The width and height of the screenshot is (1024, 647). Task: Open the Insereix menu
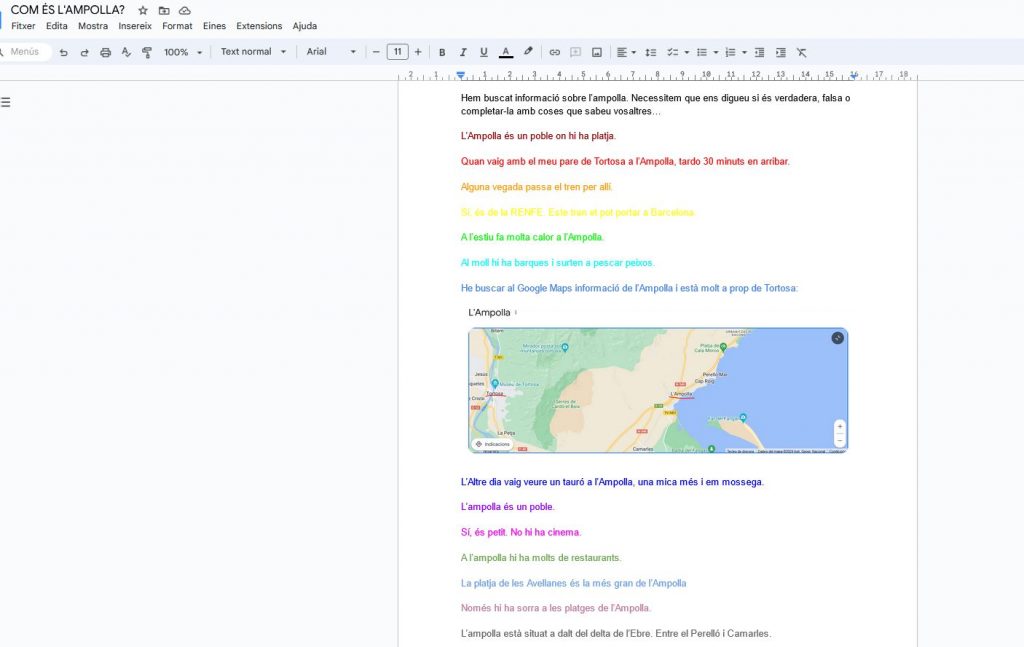[x=135, y=26]
